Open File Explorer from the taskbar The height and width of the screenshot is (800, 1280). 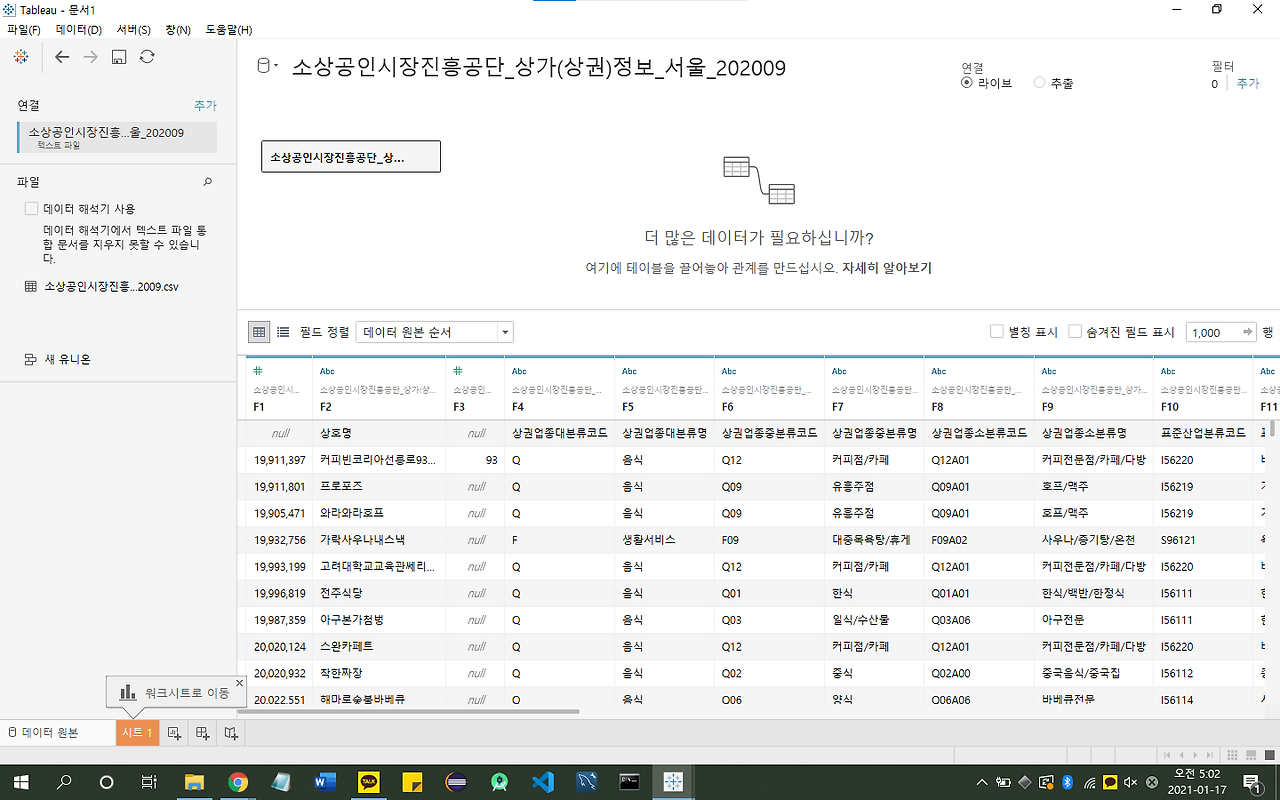click(x=194, y=782)
